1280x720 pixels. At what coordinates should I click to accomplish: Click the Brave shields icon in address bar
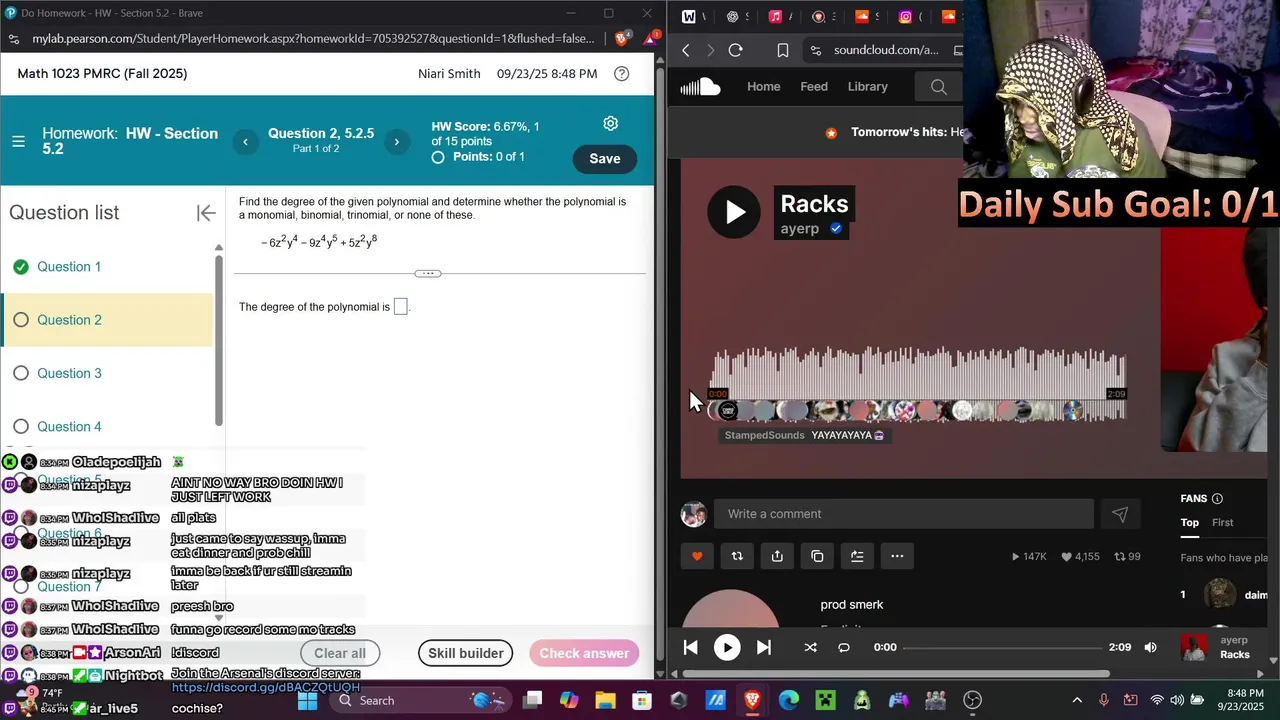click(x=621, y=39)
